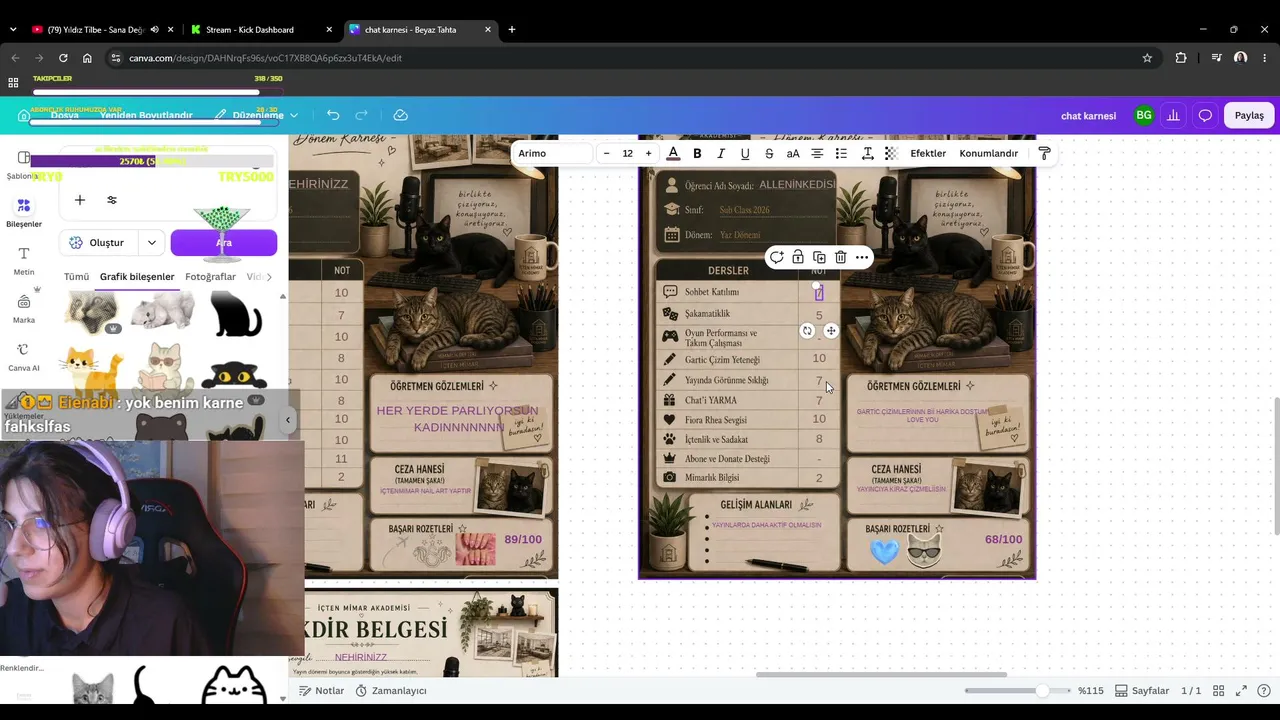The image size is (1280, 720).
Task: Switch to the Tümü tab
Action: point(76,276)
